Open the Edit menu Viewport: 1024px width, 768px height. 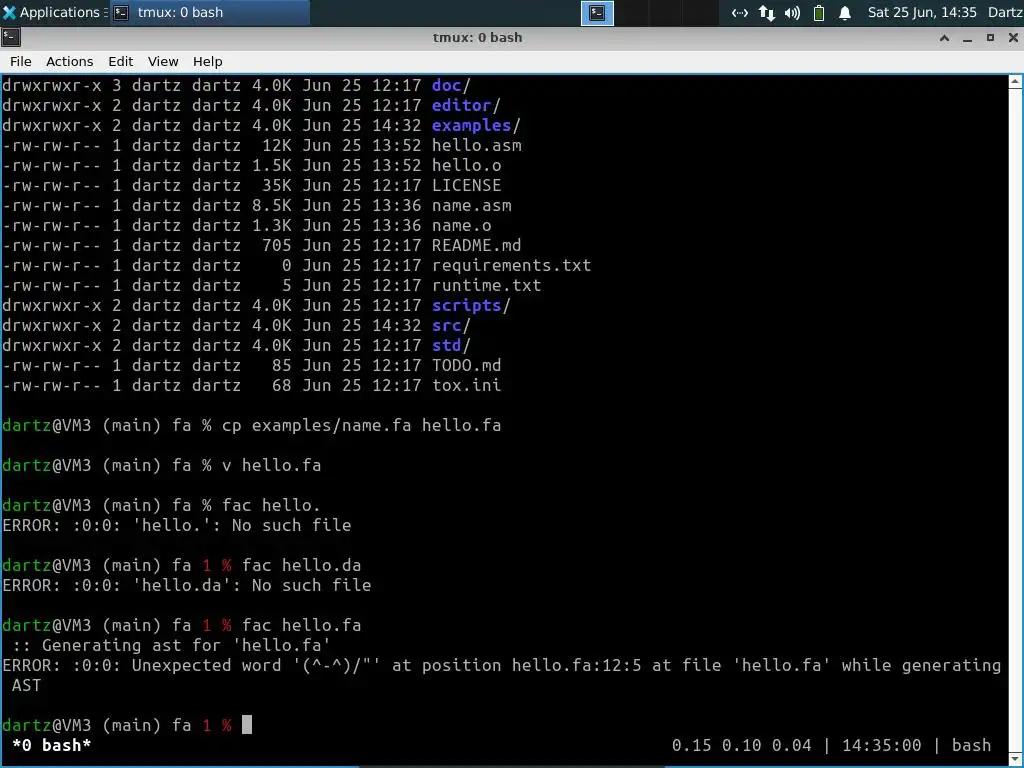click(x=120, y=61)
